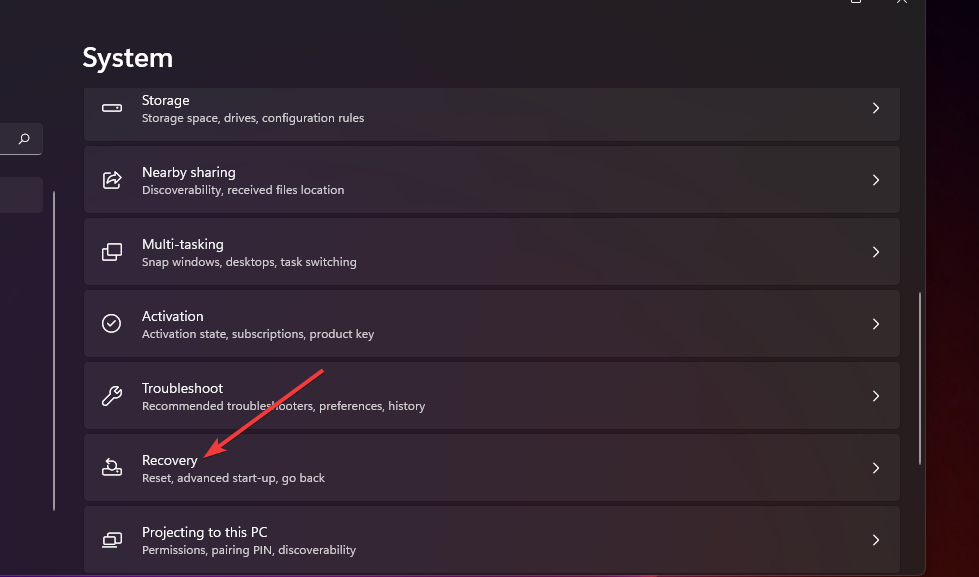Open Troubleshoot using its chevron
The width and height of the screenshot is (979, 577).
click(876, 396)
